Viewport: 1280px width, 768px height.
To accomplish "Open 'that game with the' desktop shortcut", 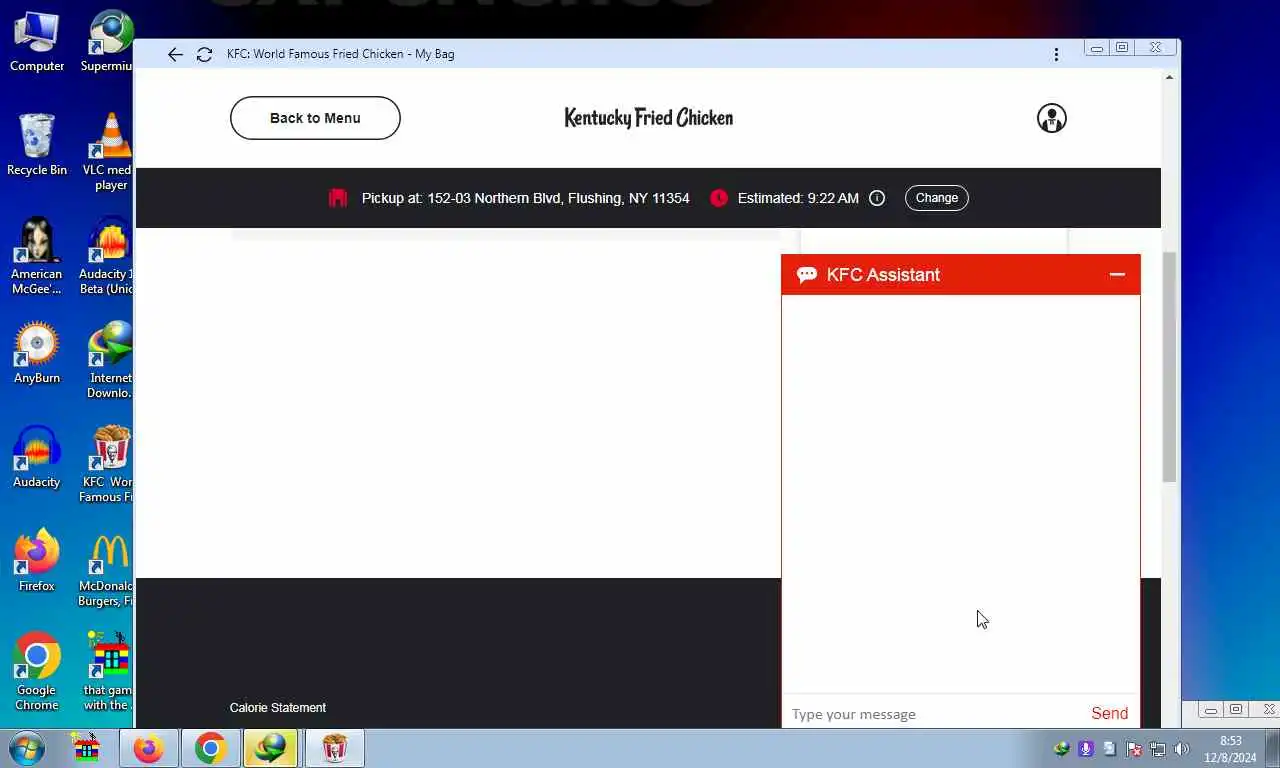I will [108, 672].
